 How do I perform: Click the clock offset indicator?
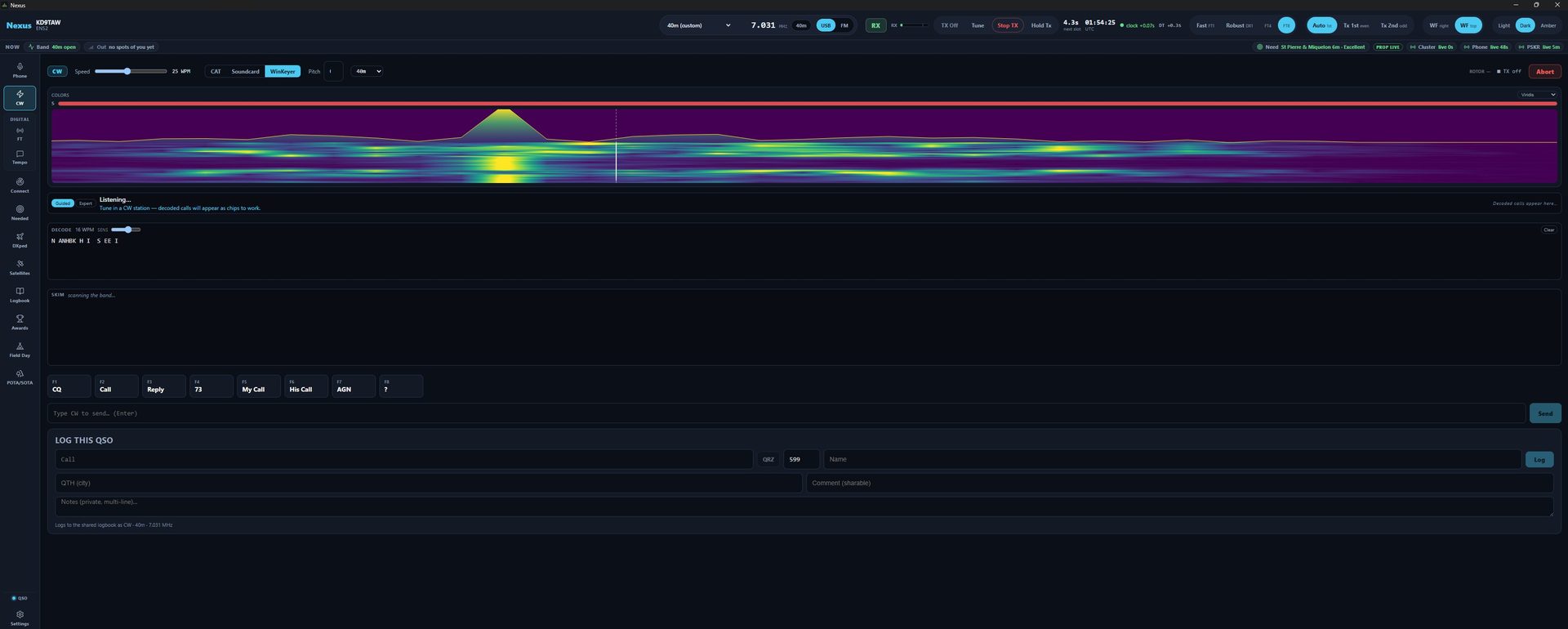coord(1137,25)
